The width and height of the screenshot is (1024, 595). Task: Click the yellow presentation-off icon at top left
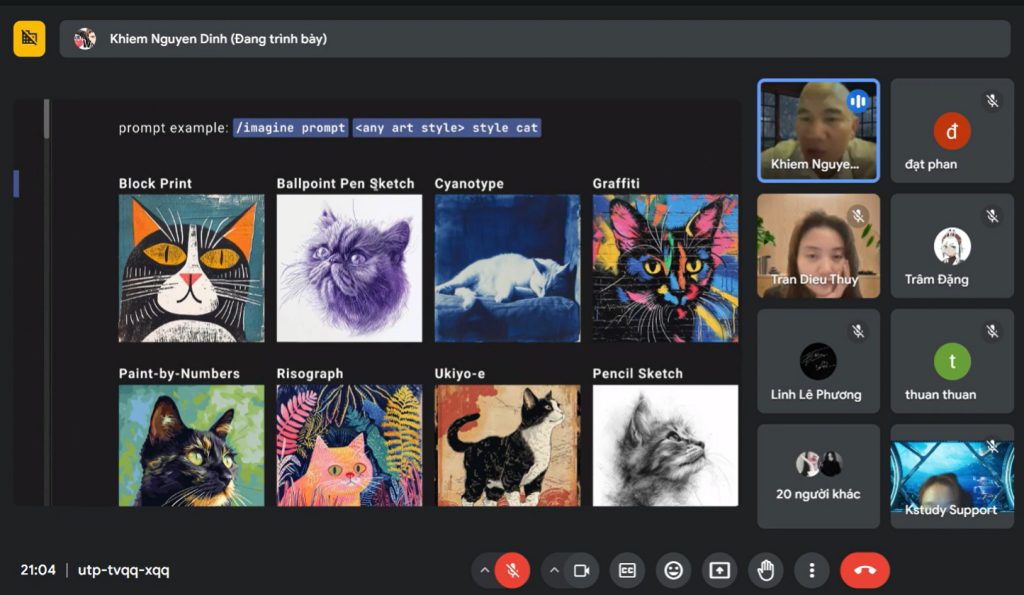[29, 39]
